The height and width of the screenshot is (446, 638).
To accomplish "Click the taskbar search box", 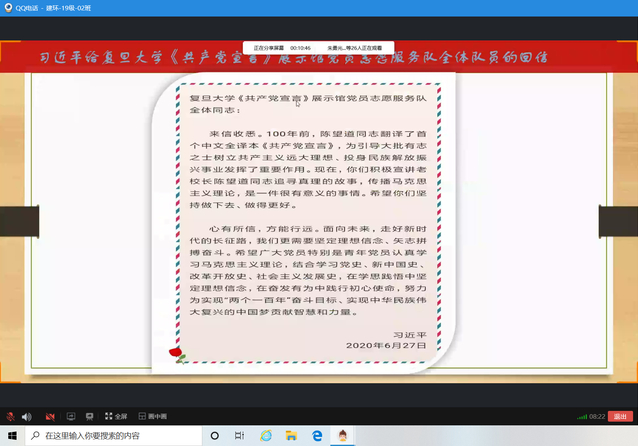I will 110,436.
